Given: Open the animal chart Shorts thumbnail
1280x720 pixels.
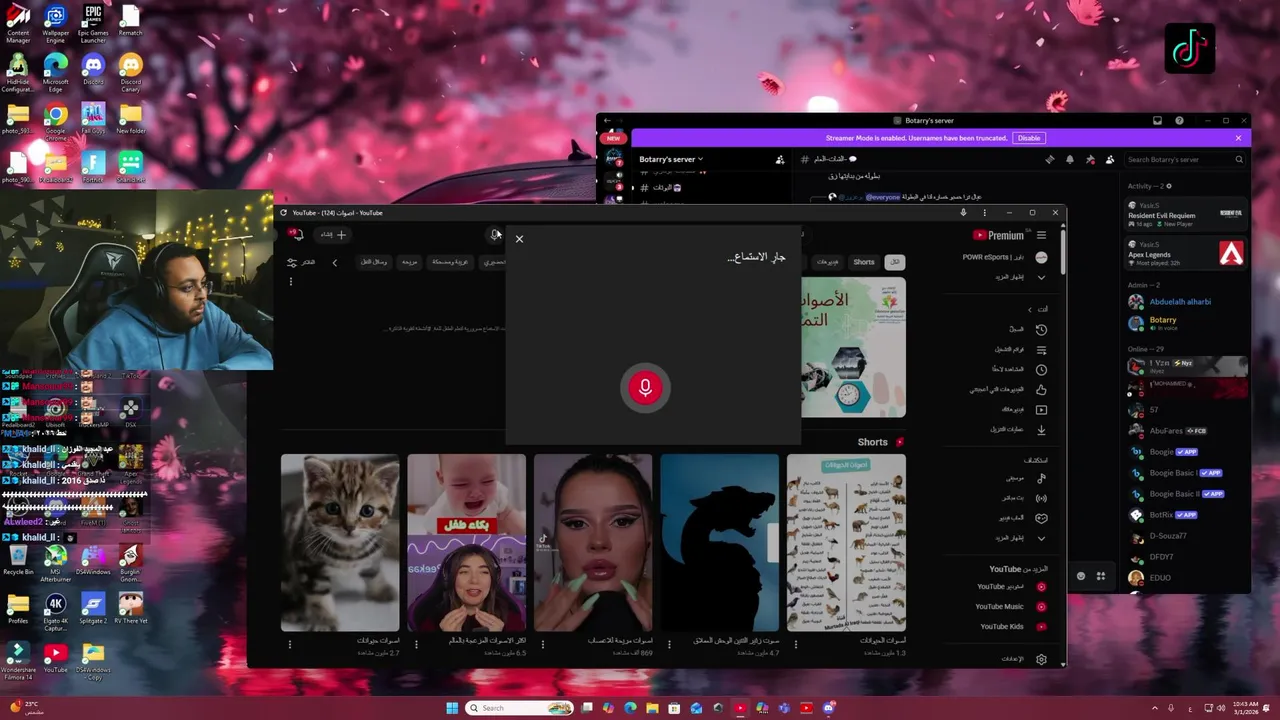Looking at the screenshot, I should tap(846, 543).
